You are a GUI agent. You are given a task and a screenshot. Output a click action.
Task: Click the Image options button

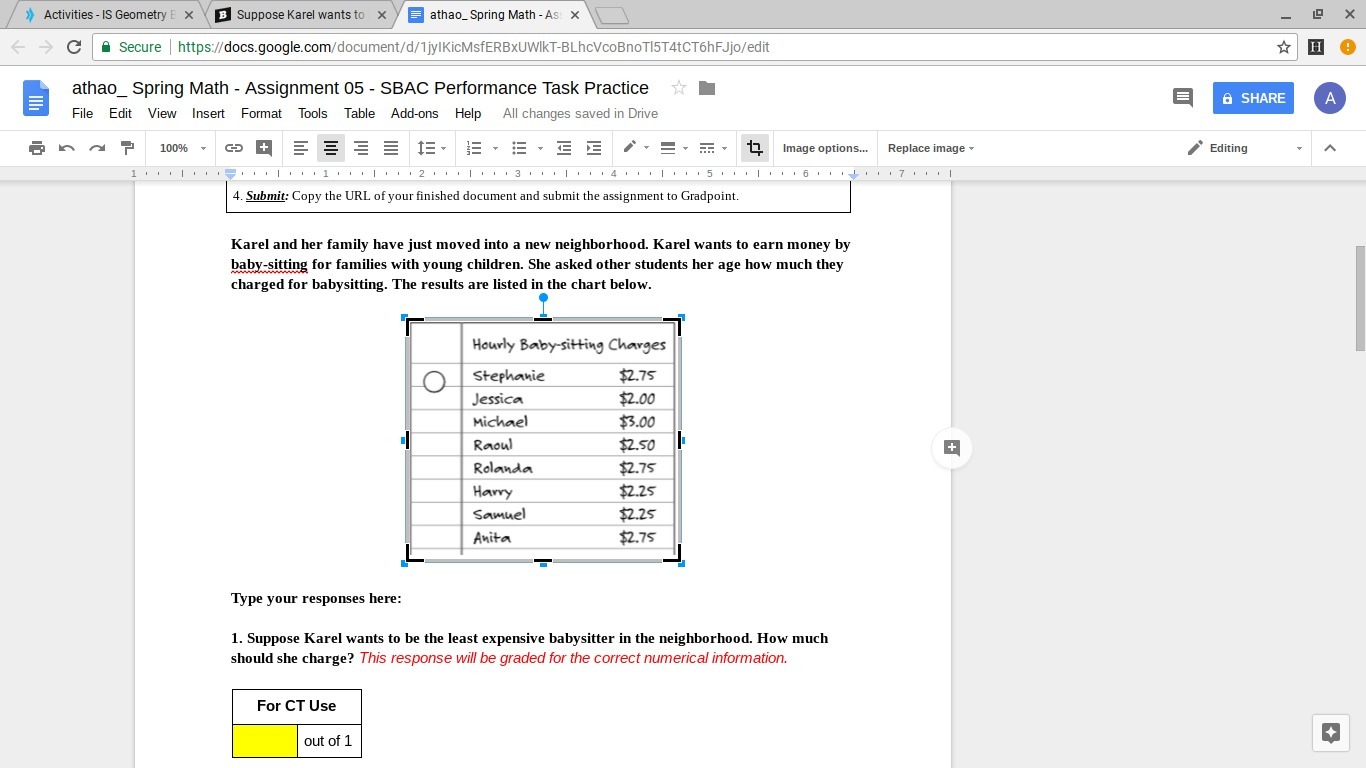tap(825, 148)
